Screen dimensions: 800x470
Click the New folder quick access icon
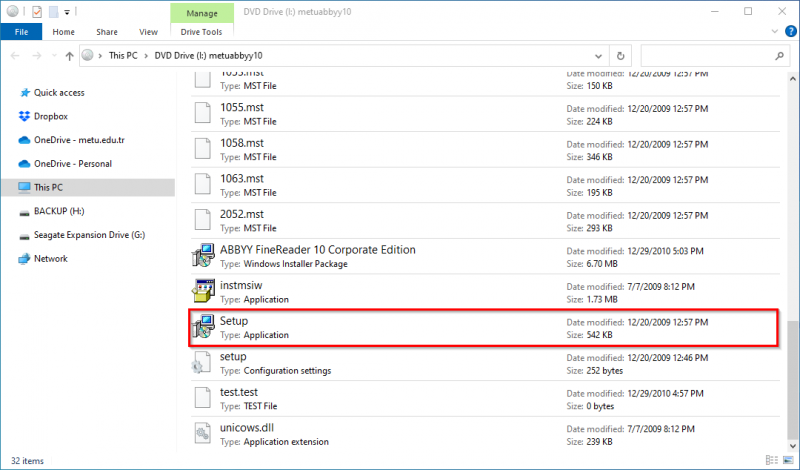pyautogui.click(x=53, y=11)
